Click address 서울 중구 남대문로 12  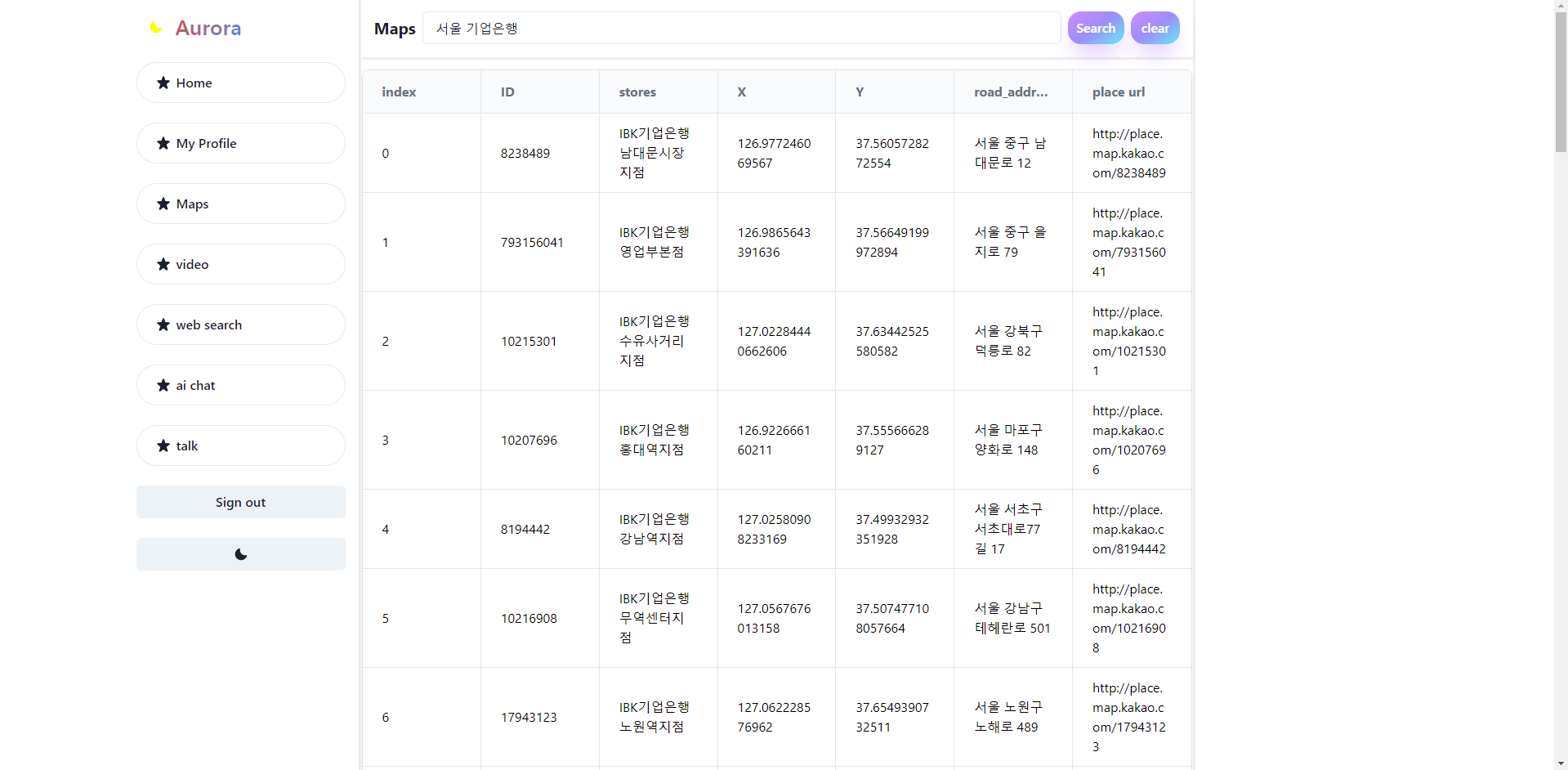[1010, 153]
